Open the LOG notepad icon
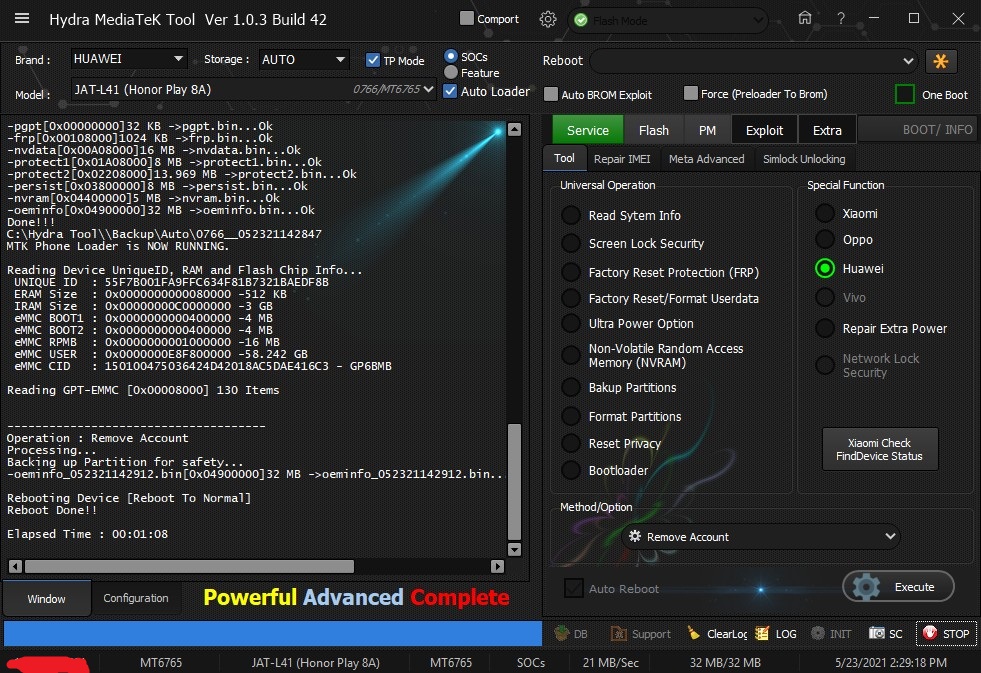The image size is (981, 673). [x=763, y=634]
